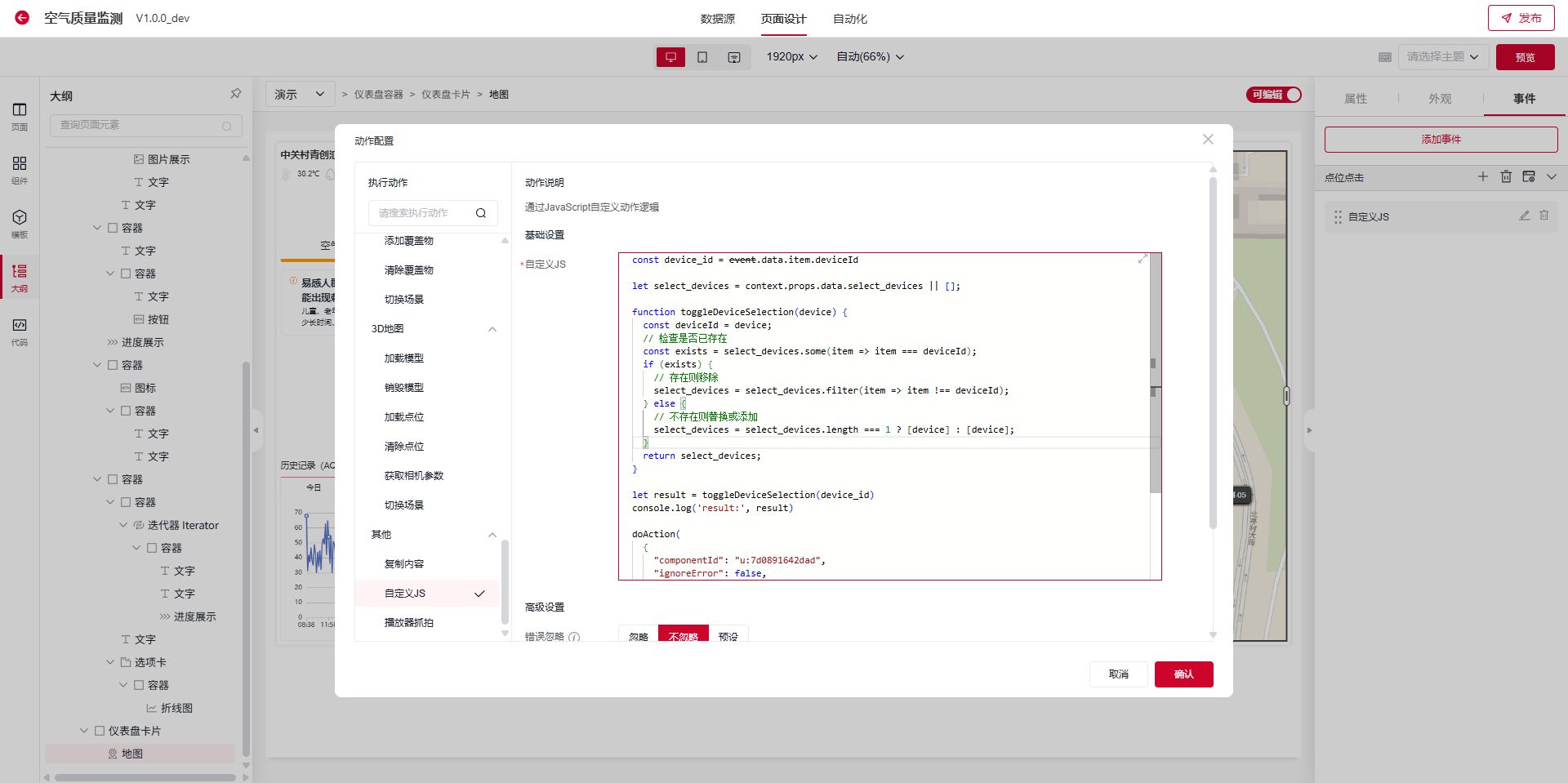Select the desktop device preview icon
1568x783 pixels.
(x=670, y=57)
